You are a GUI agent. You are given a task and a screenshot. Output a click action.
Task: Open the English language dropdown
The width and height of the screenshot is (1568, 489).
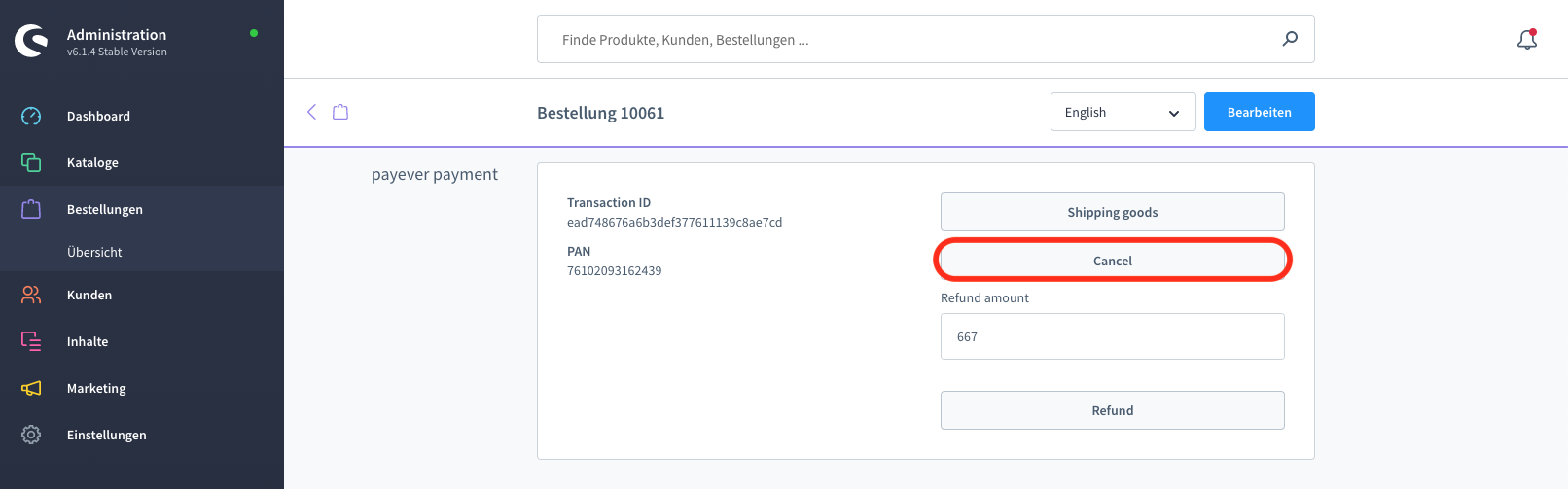click(1123, 112)
